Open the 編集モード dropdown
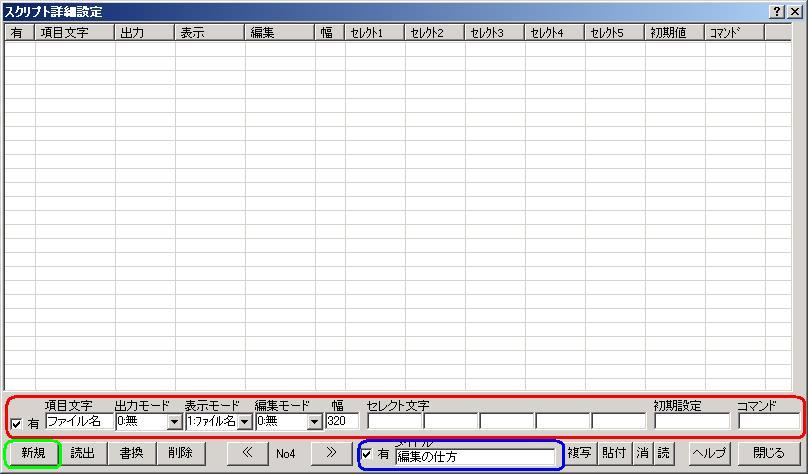 click(x=314, y=422)
